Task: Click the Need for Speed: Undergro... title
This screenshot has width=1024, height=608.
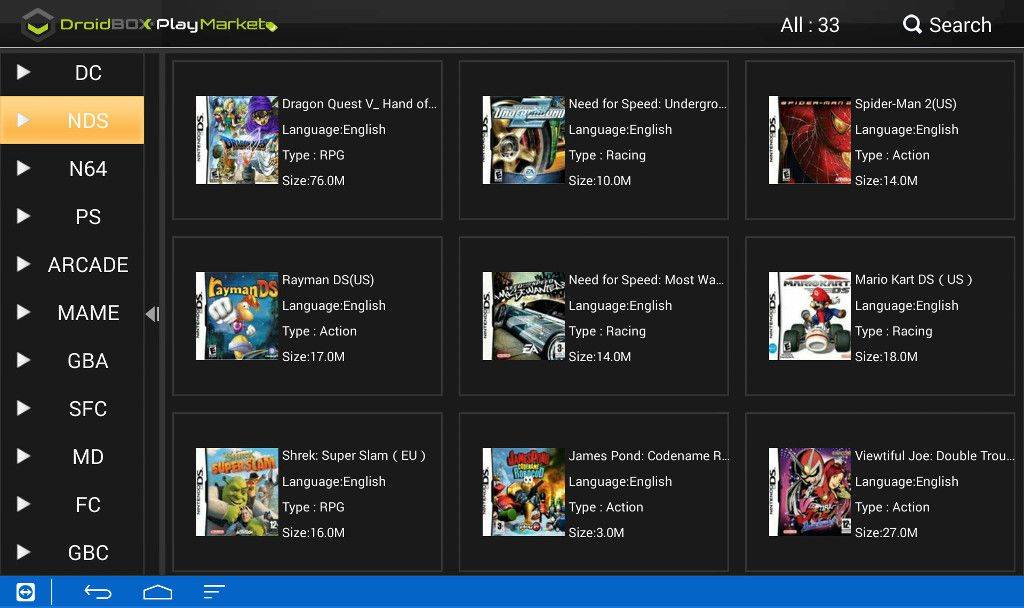Action: point(647,104)
